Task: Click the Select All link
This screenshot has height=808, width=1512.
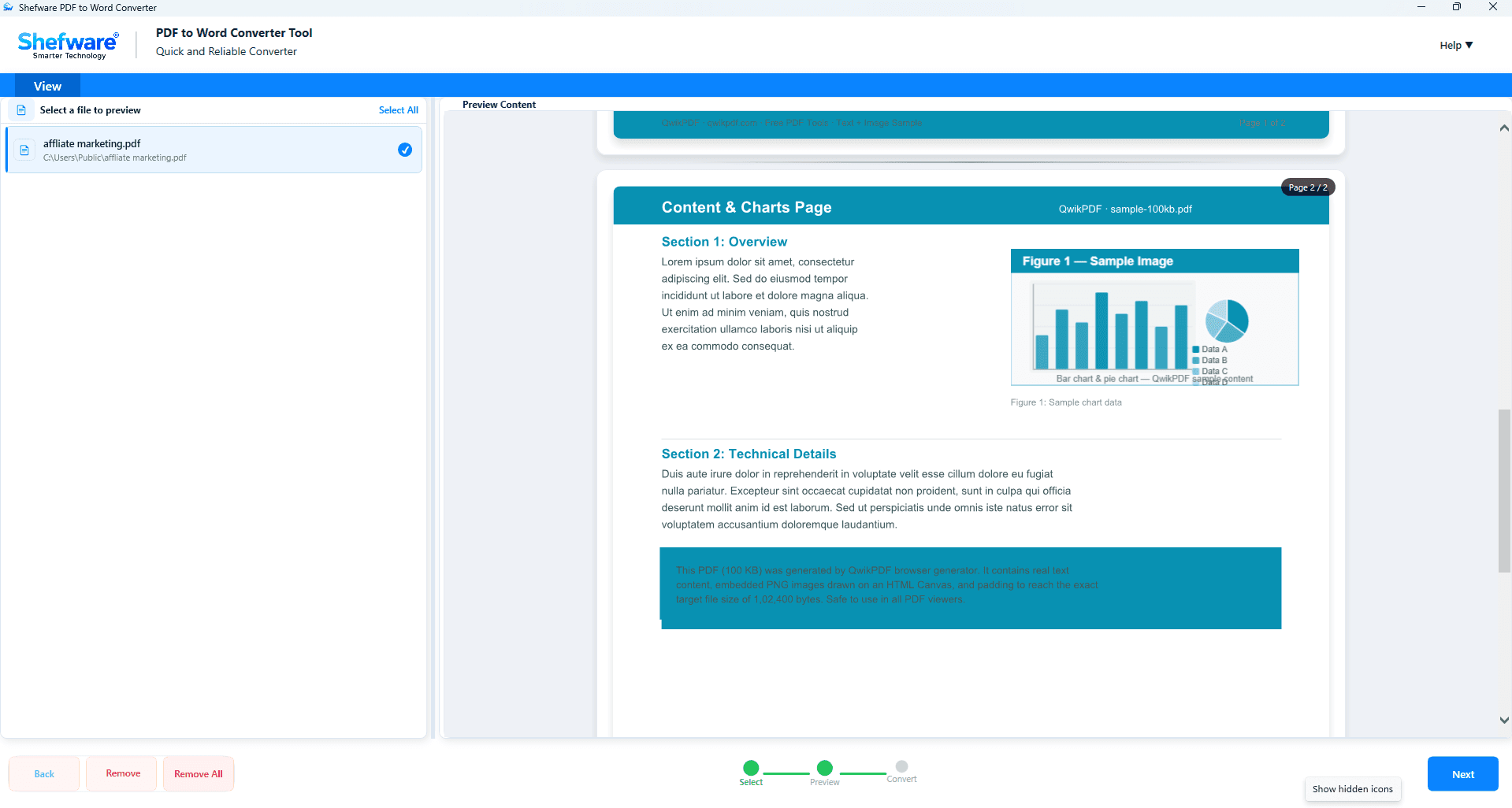Action: [x=398, y=110]
